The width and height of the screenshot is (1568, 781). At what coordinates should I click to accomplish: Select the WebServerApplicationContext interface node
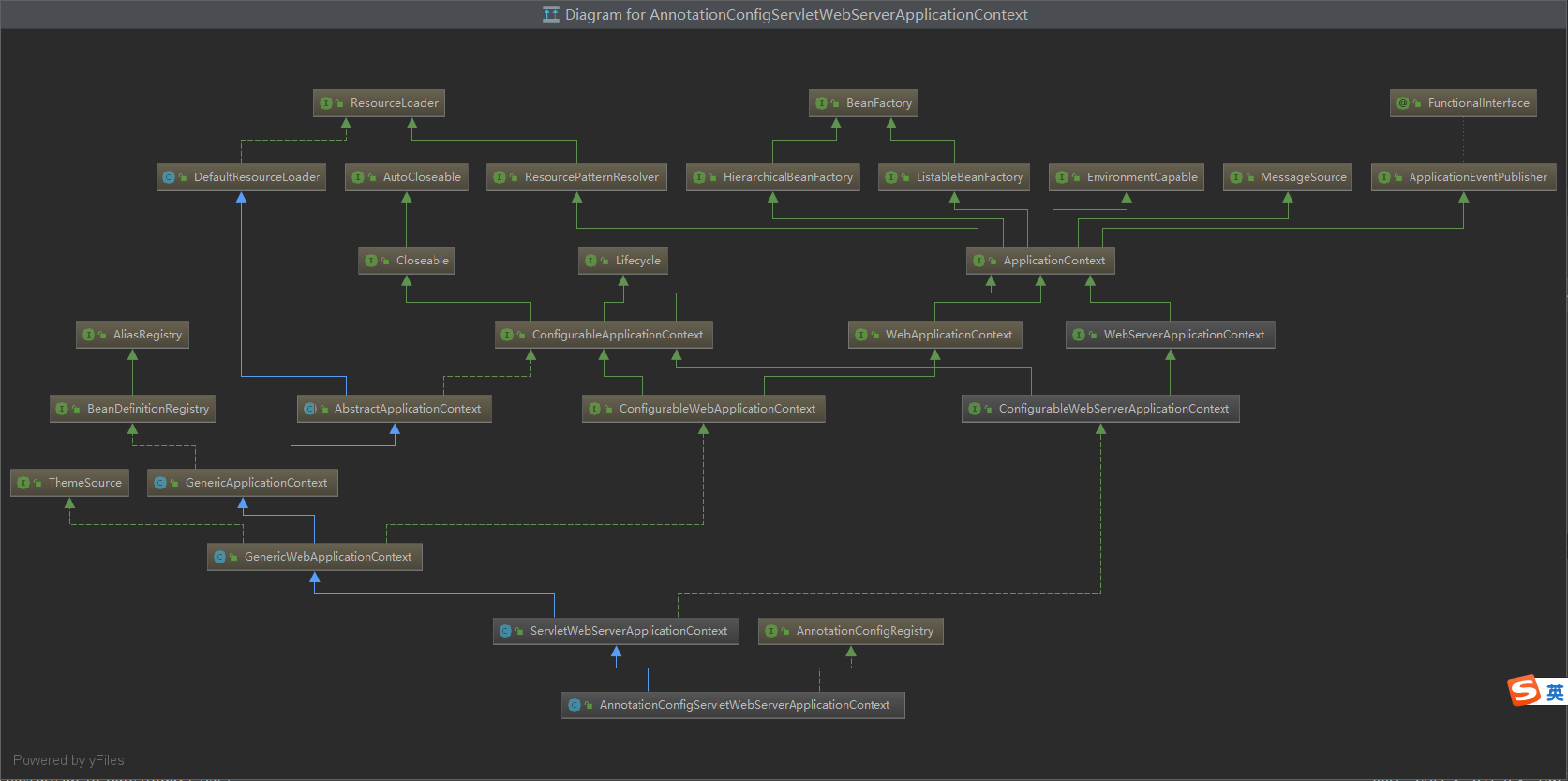coord(1183,335)
